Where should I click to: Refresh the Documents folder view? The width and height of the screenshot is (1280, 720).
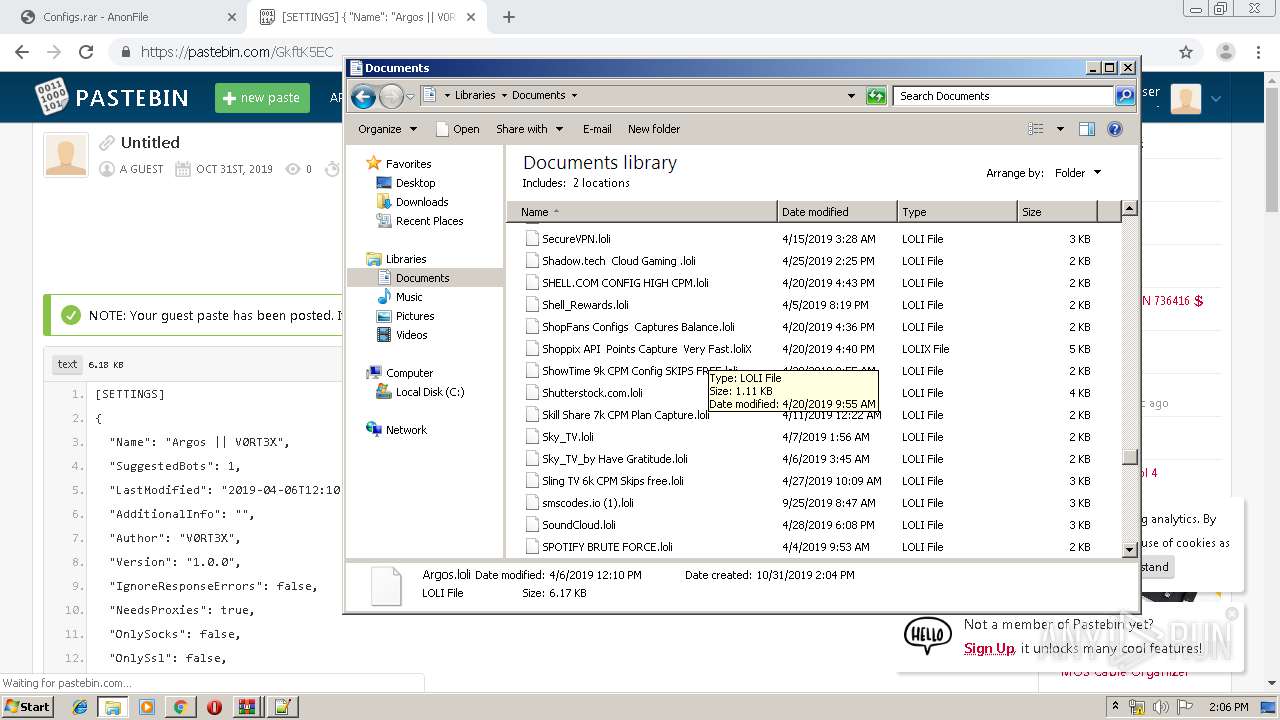(x=876, y=96)
